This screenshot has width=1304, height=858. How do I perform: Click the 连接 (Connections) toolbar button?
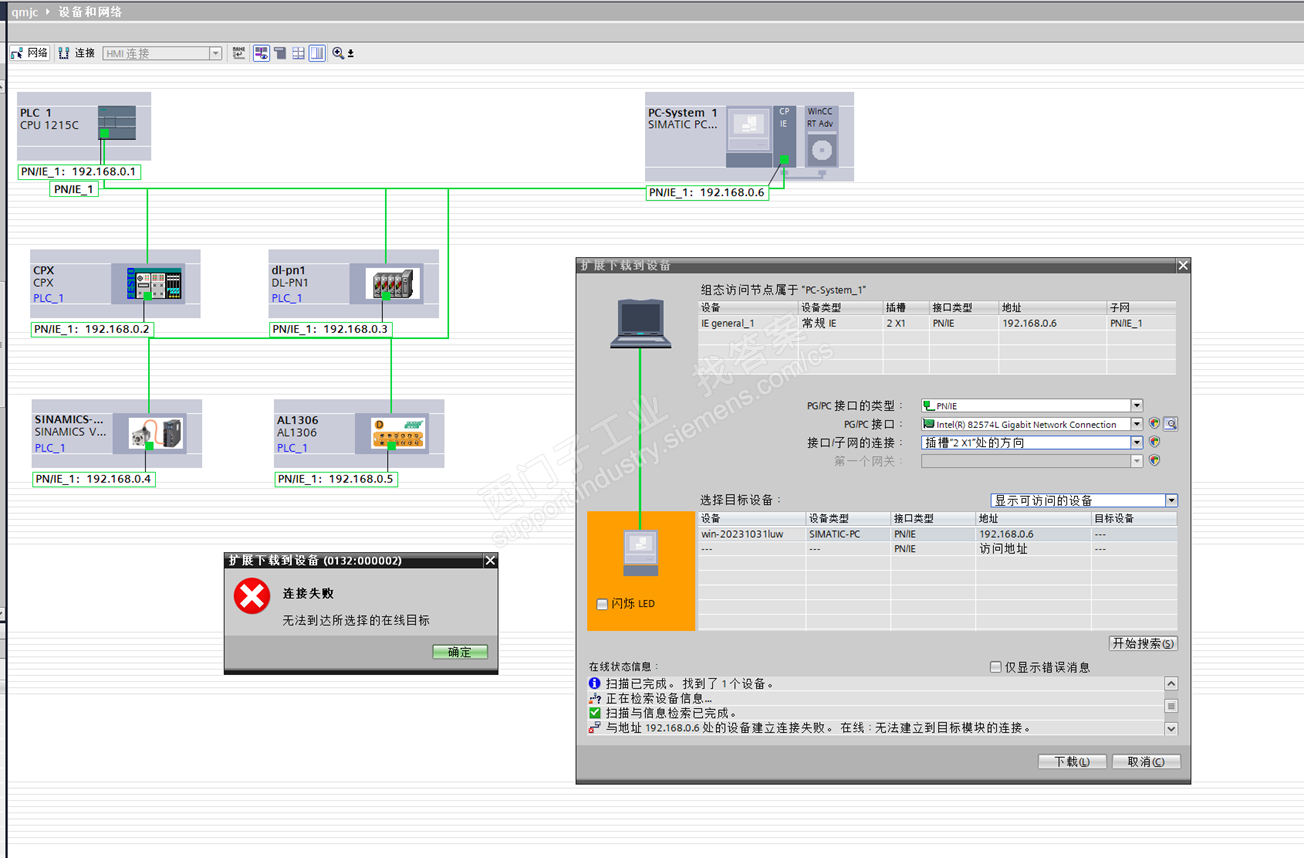pos(77,53)
